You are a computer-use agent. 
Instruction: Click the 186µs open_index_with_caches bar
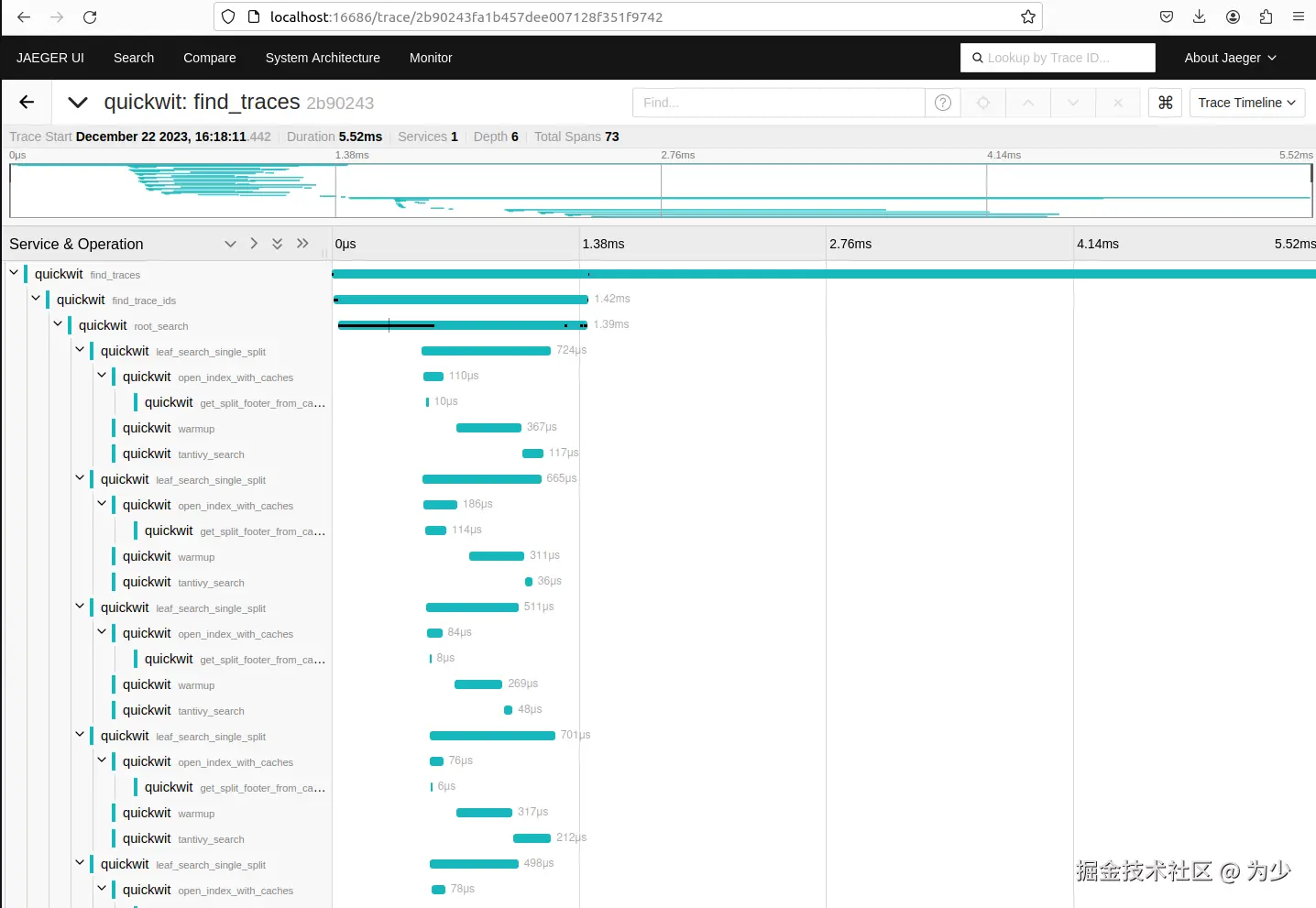coord(440,505)
